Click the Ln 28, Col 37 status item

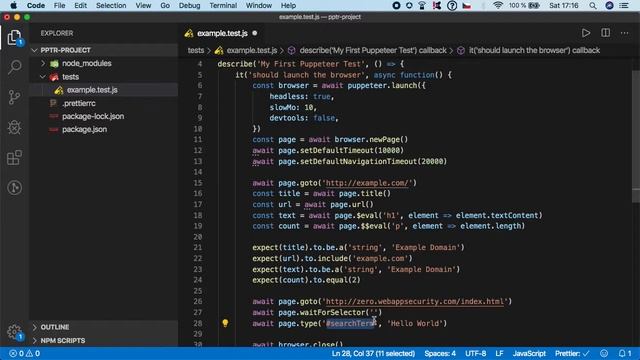373,353
